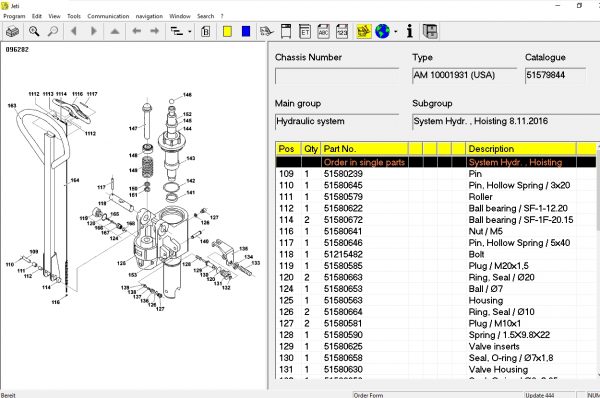Click the Part No. column header

point(365,149)
